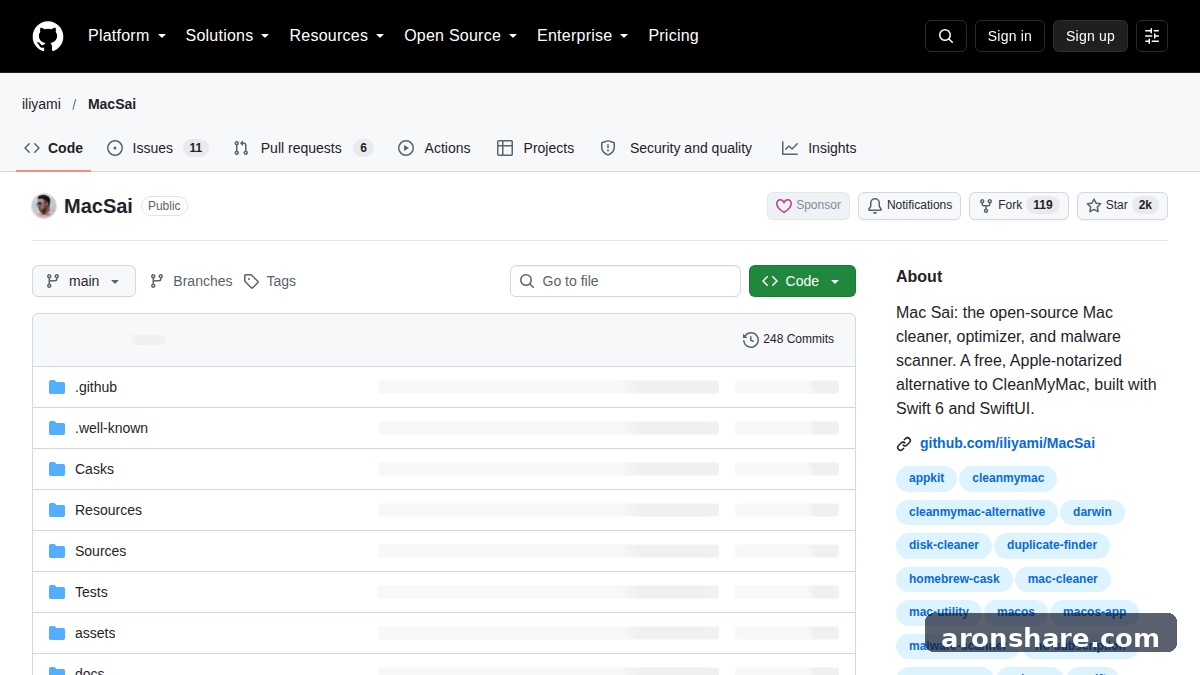Click the Security shield icon

608,148
